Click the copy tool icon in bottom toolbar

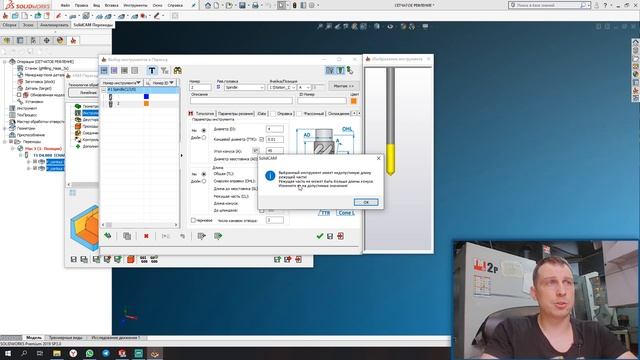127,236
